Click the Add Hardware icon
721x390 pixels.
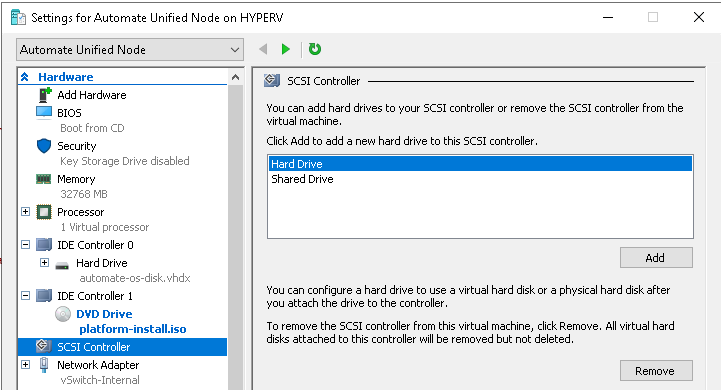coord(45,95)
